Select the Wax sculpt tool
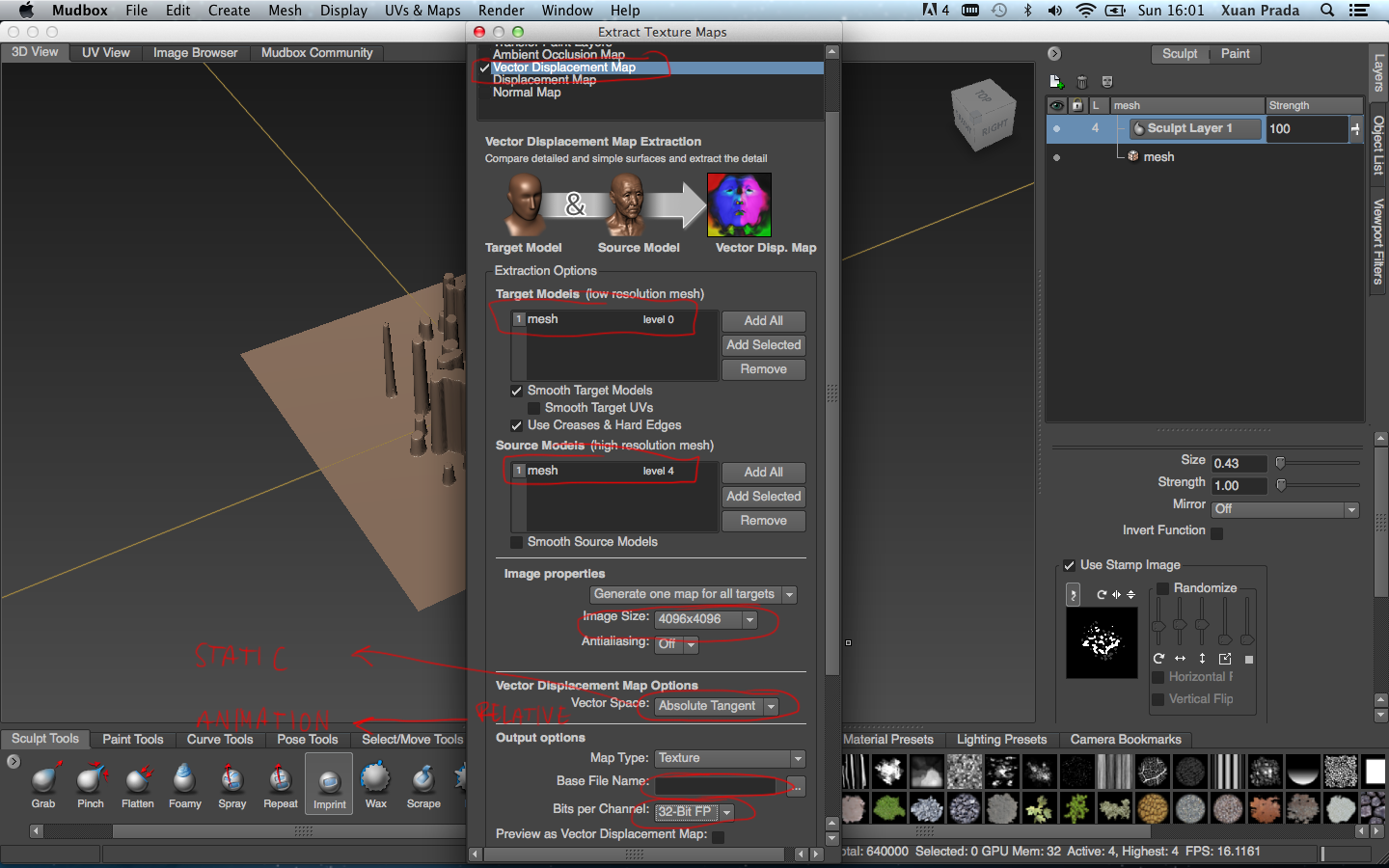This screenshot has width=1389, height=868. [376, 785]
